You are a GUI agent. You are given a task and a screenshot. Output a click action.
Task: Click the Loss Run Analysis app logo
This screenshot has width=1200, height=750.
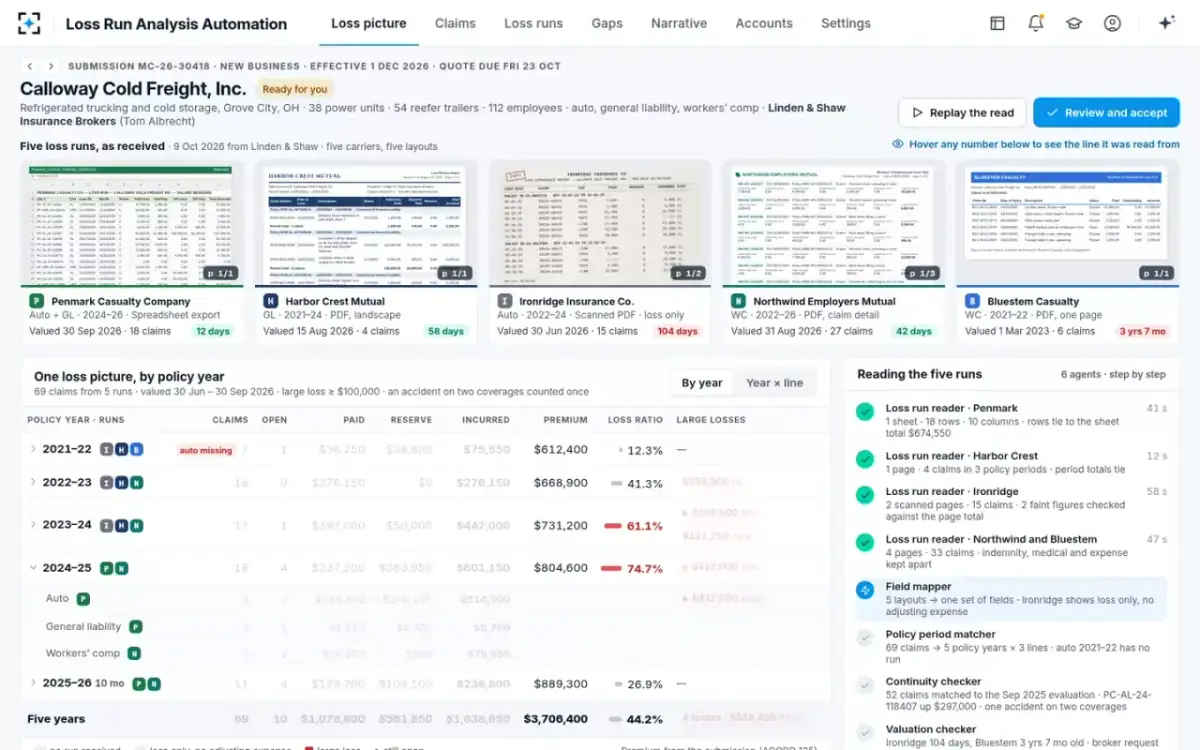29,23
